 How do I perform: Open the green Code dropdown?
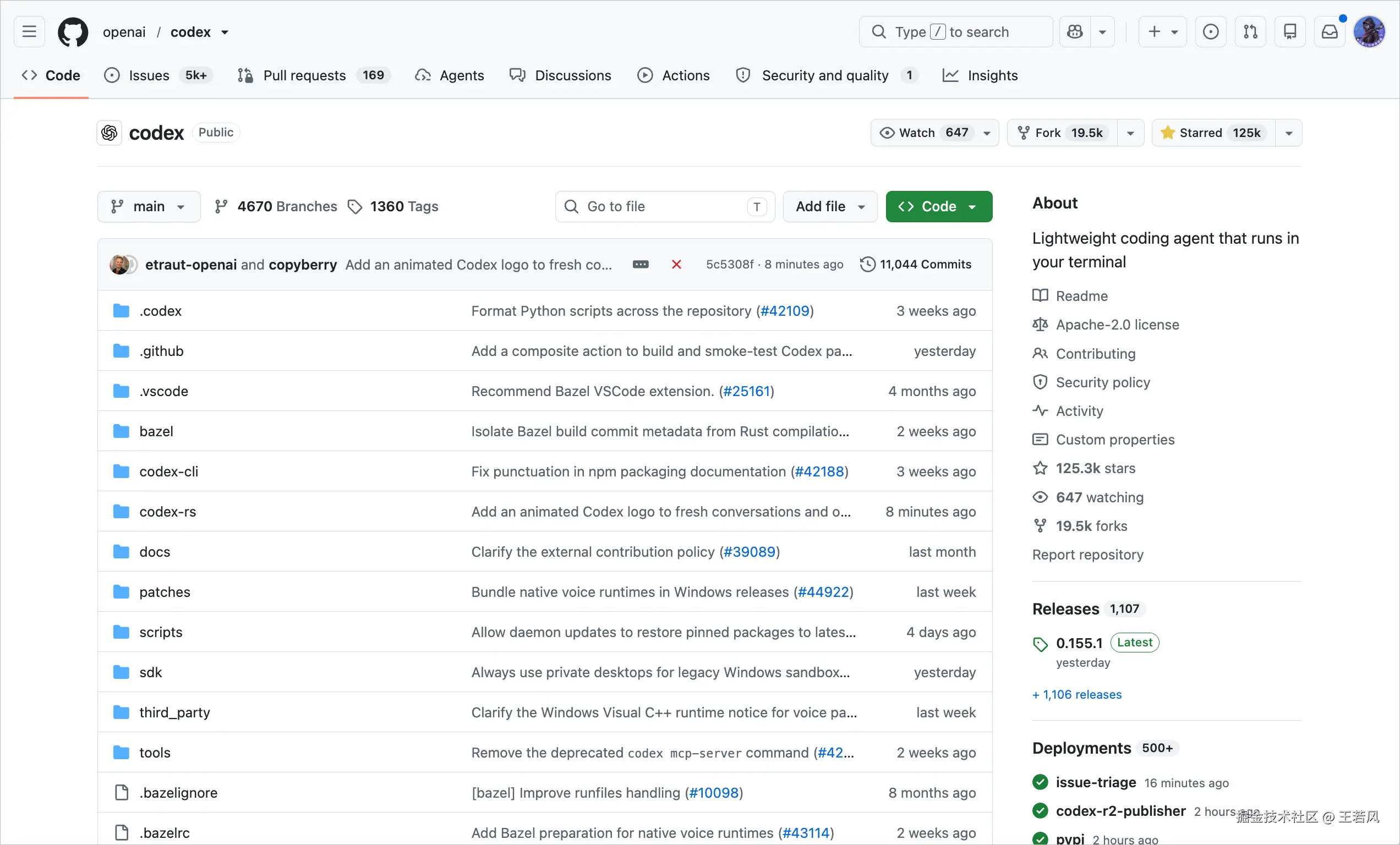[x=939, y=206]
